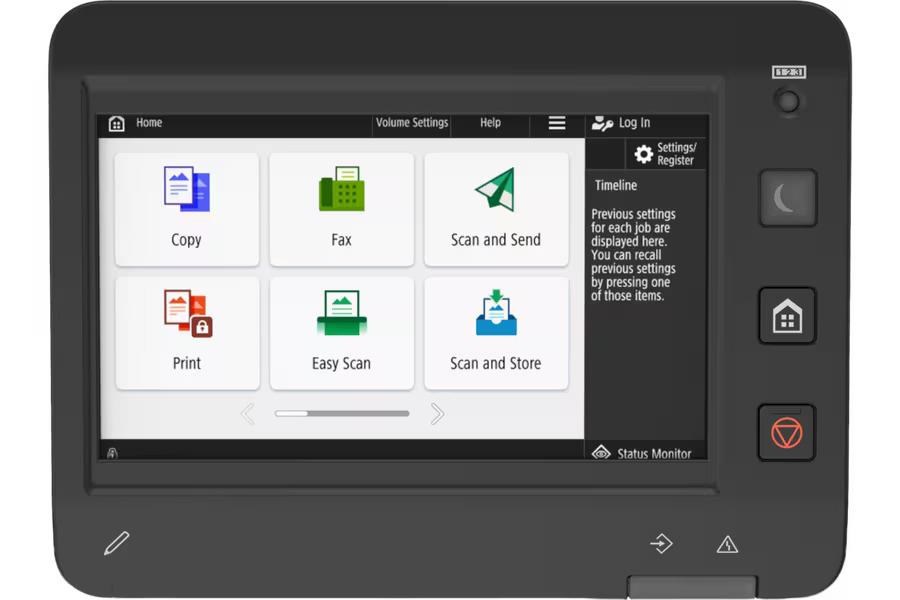This screenshot has height=600, width=900.
Task: Toggle the Energy Saver moon button
Action: [x=787, y=198]
